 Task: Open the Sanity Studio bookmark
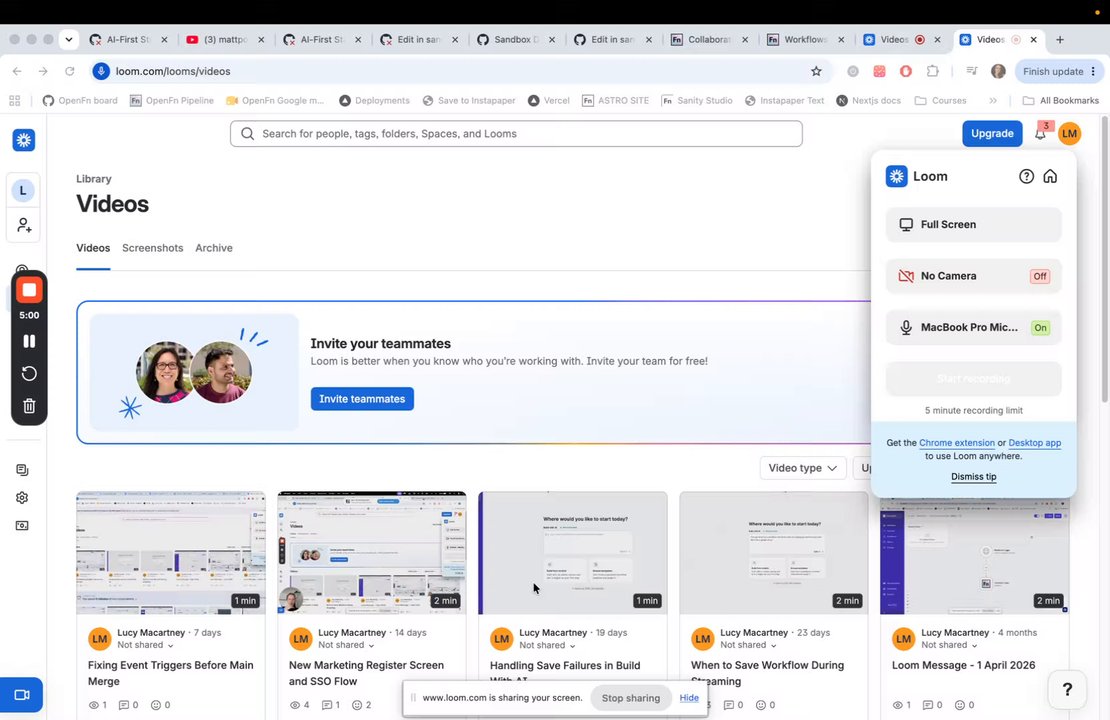pos(697,101)
